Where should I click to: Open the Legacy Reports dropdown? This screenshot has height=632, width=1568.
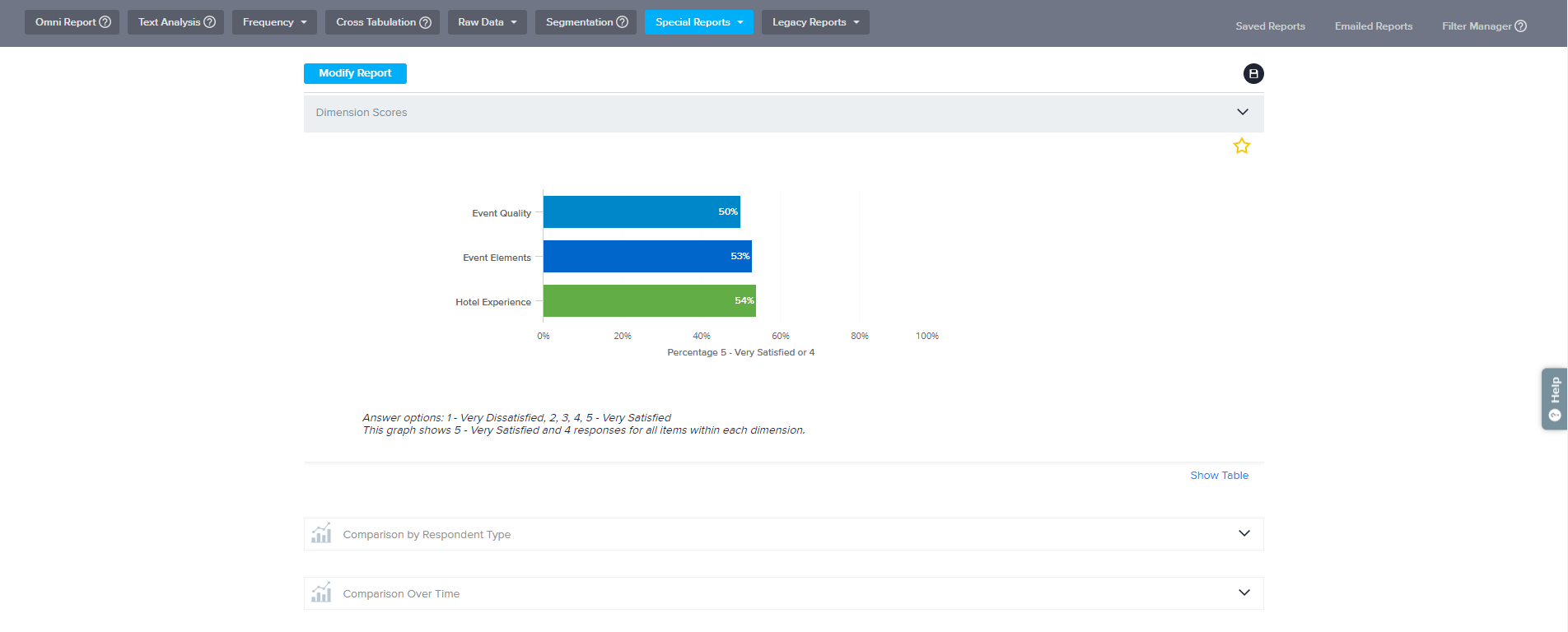click(x=814, y=22)
